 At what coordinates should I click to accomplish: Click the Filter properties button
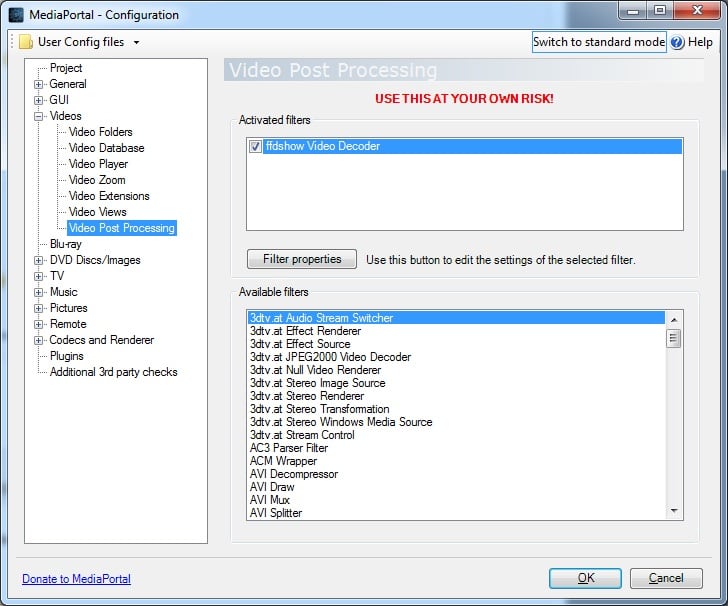302,259
